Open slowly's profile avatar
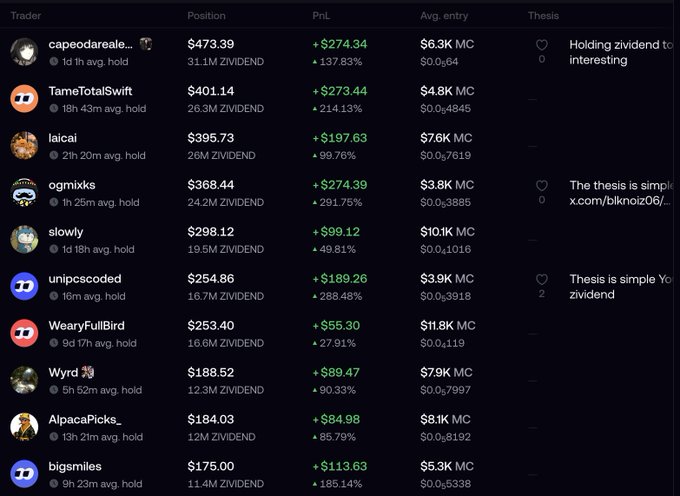This screenshot has width=680, height=496. click(x=24, y=239)
